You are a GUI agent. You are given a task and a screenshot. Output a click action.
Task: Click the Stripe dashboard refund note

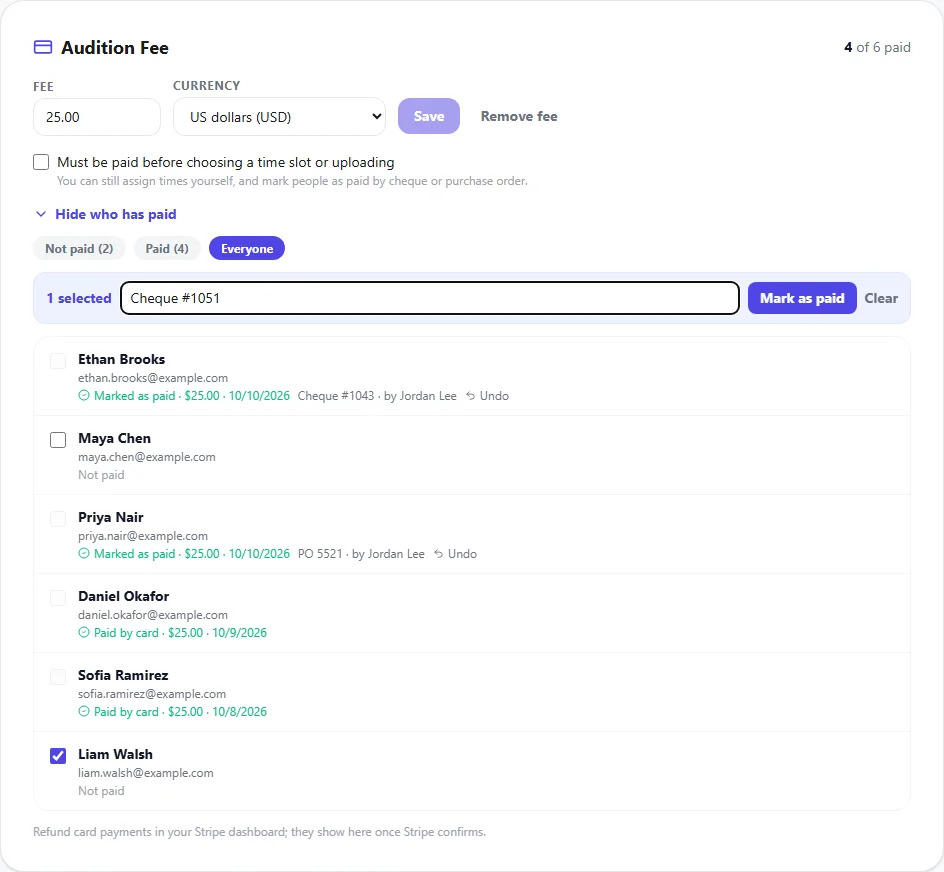[x=259, y=832]
